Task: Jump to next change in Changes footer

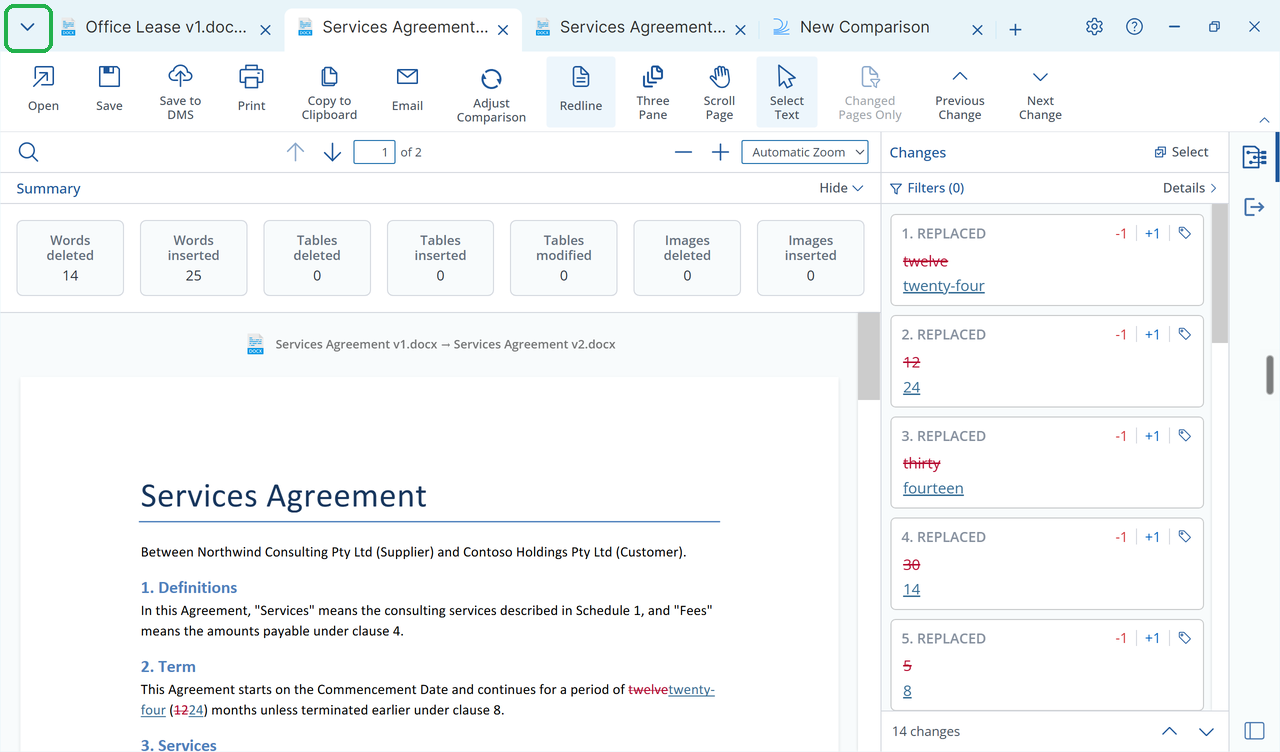Action: tap(1206, 732)
